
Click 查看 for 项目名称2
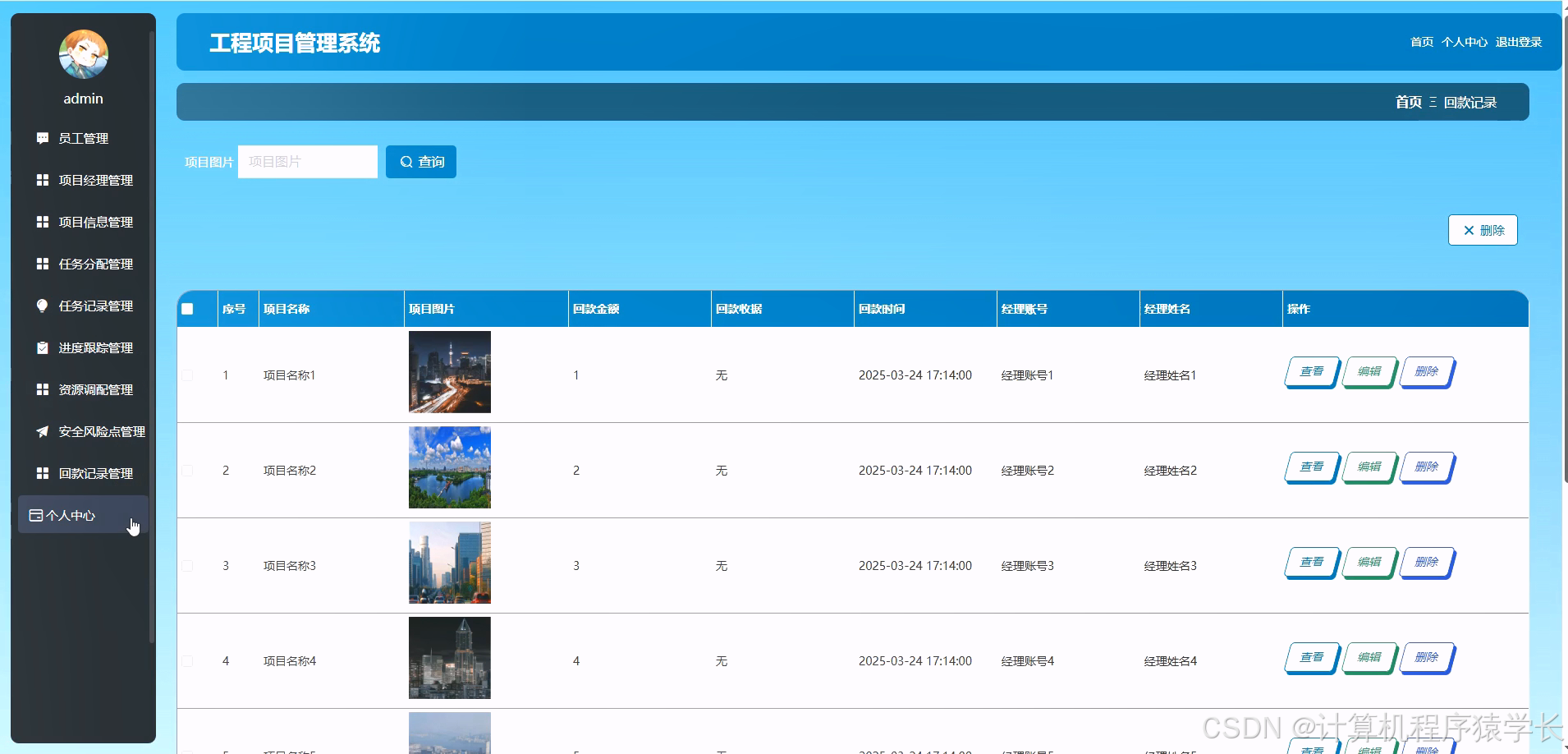pyautogui.click(x=1312, y=467)
